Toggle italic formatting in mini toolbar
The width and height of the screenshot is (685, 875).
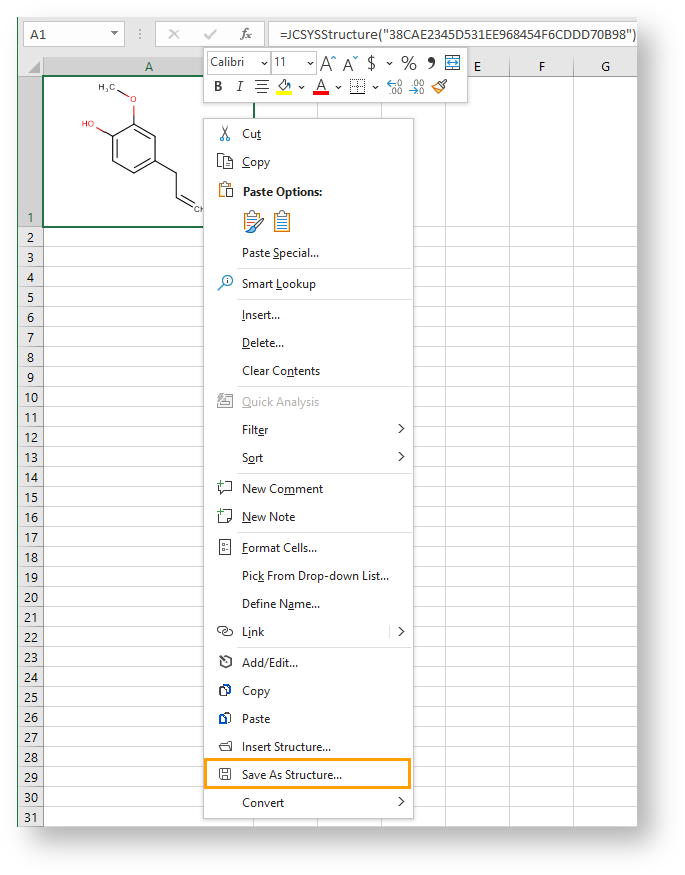tap(239, 87)
